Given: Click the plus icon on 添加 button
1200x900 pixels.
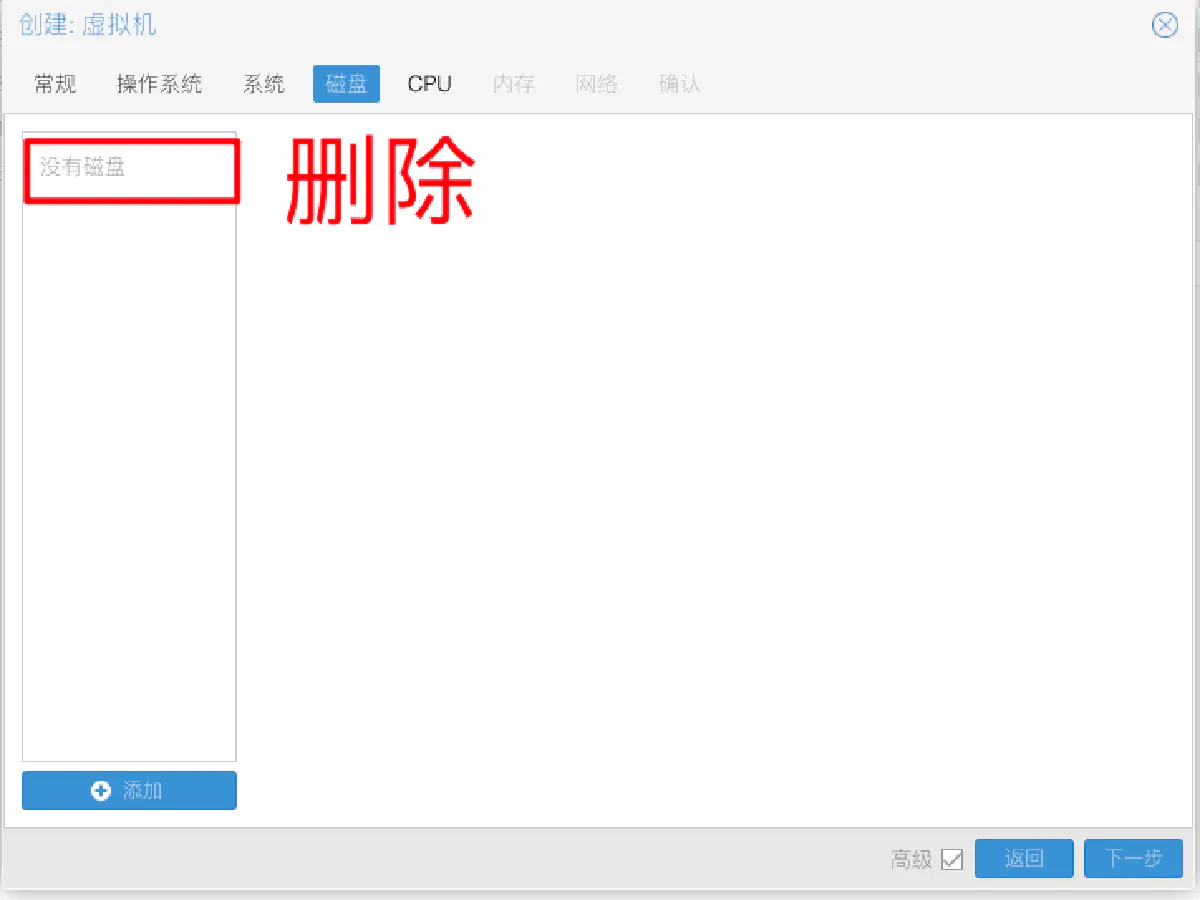Looking at the screenshot, I should click(x=100, y=790).
